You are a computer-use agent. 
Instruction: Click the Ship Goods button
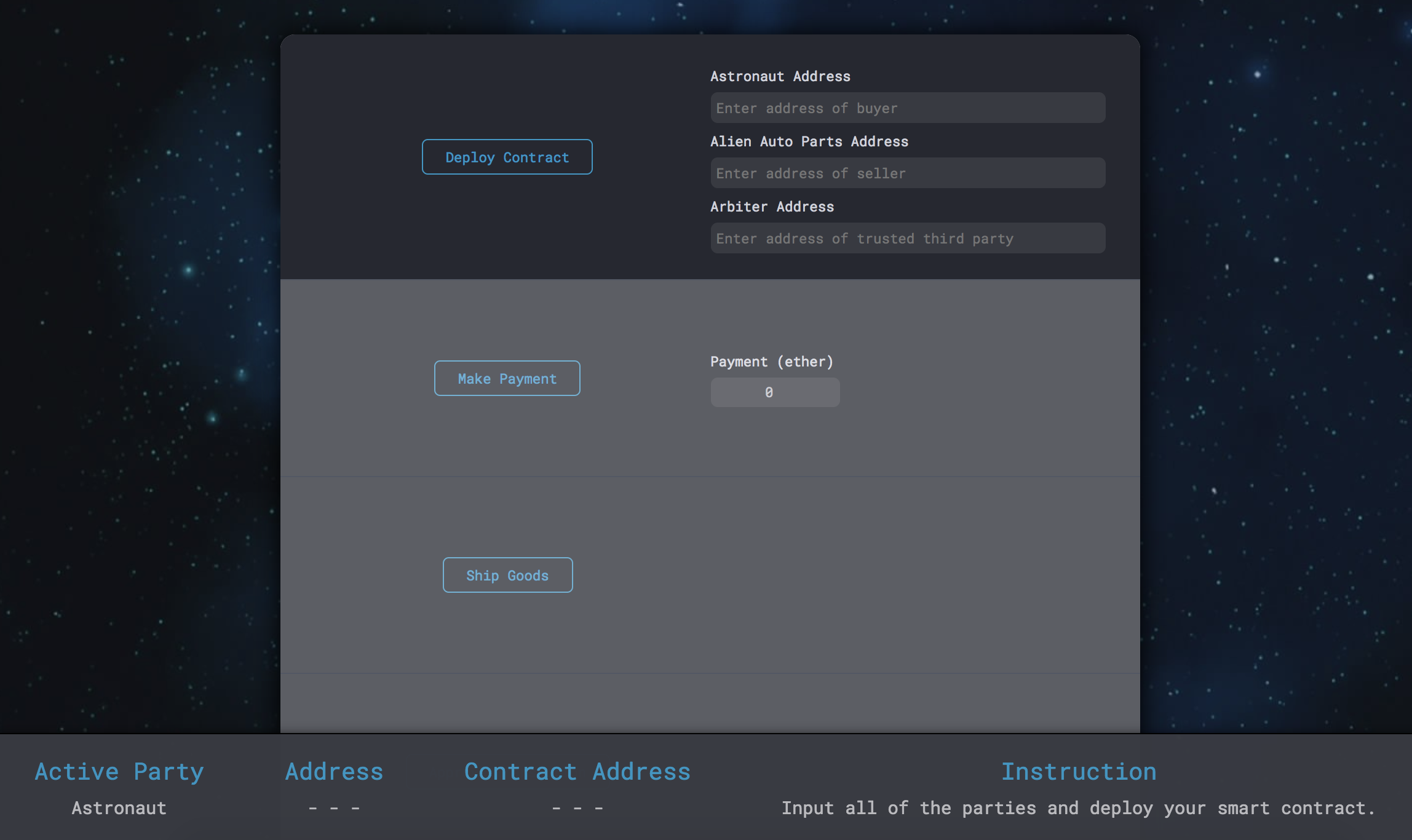click(x=507, y=575)
